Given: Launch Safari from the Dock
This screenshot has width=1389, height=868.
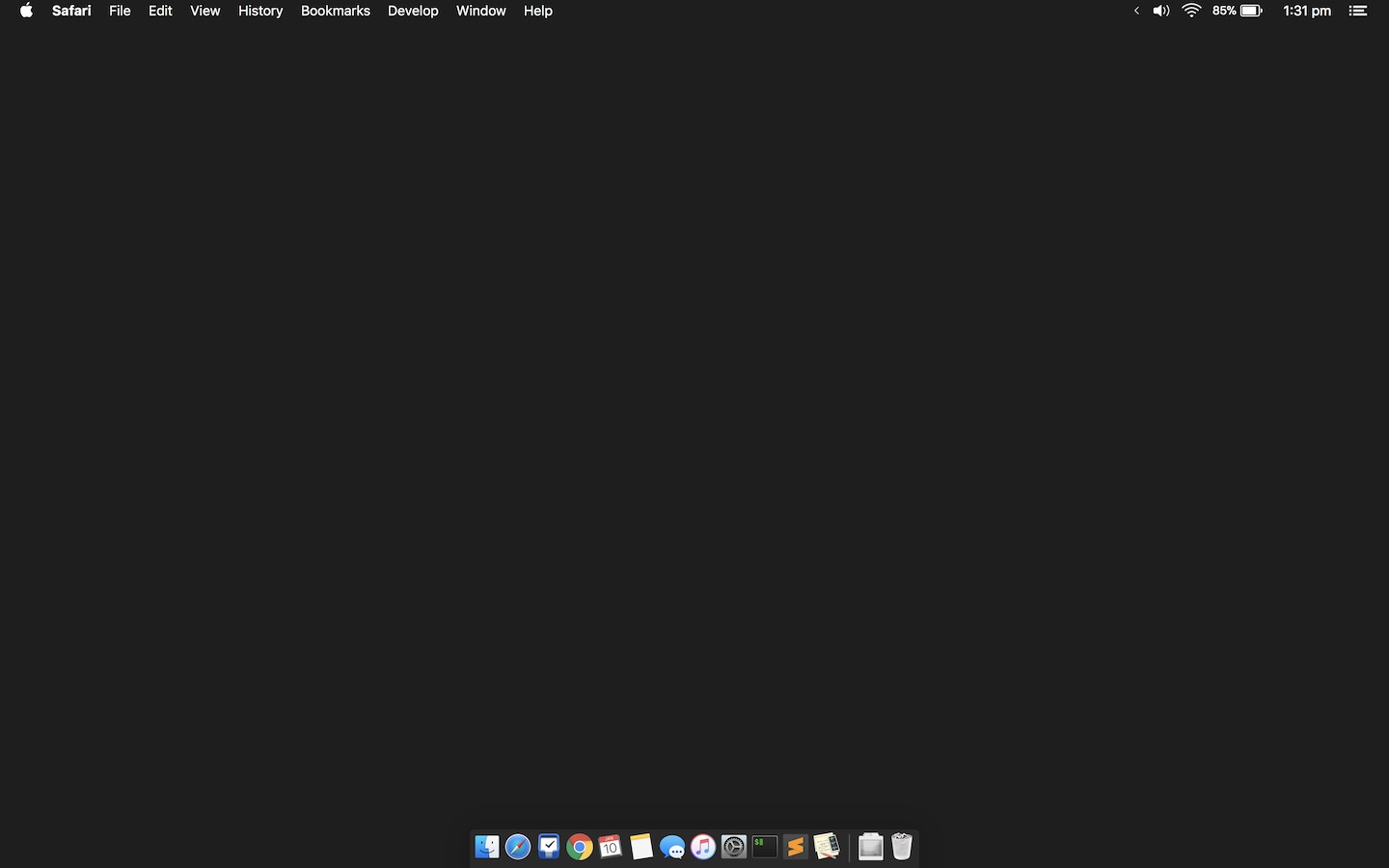Looking at the screenshot, I should 518,847.
